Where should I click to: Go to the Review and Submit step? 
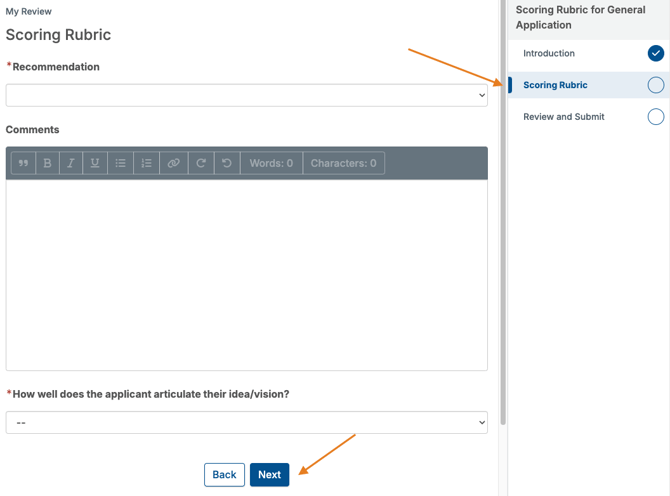point(564,117)
